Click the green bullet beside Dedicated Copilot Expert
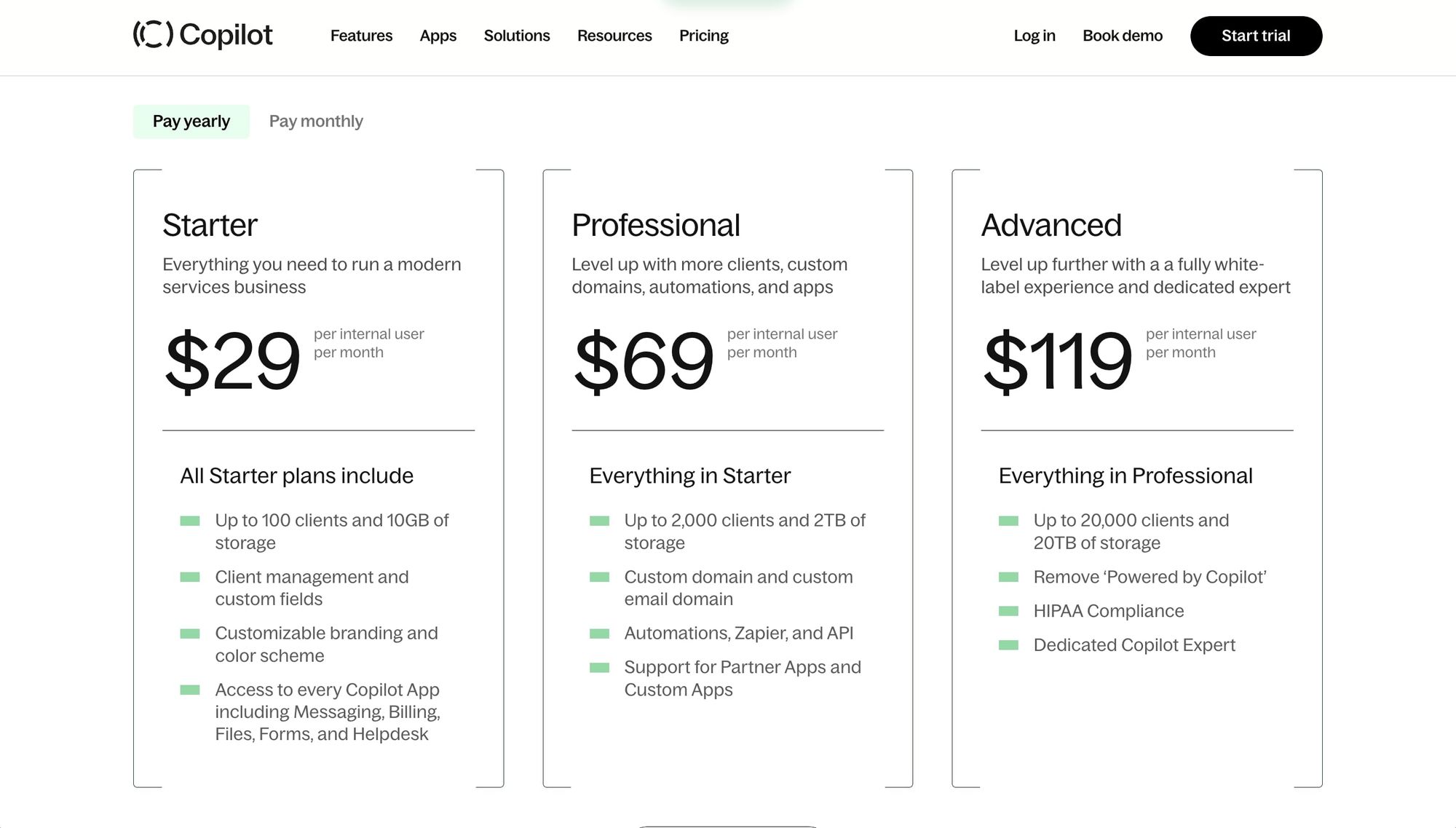The height and width of the screenshot is (828, 1456). click(1008, 645)
